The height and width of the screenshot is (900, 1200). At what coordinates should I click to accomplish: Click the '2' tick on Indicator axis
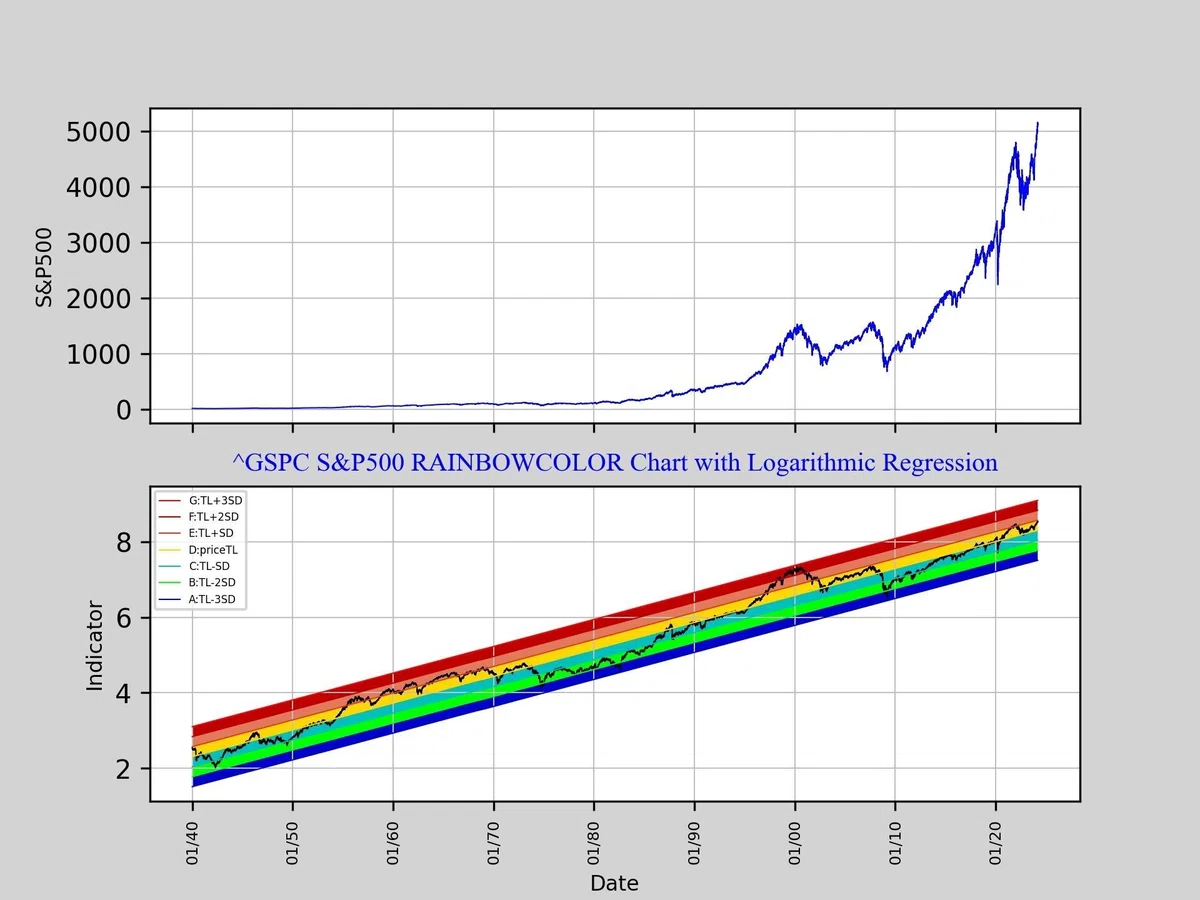(125, 769)
